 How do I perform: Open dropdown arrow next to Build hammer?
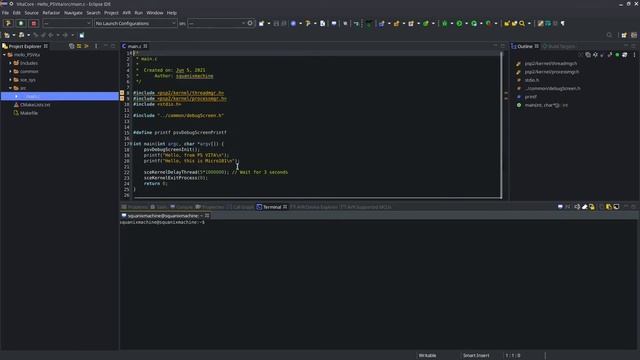315,23
